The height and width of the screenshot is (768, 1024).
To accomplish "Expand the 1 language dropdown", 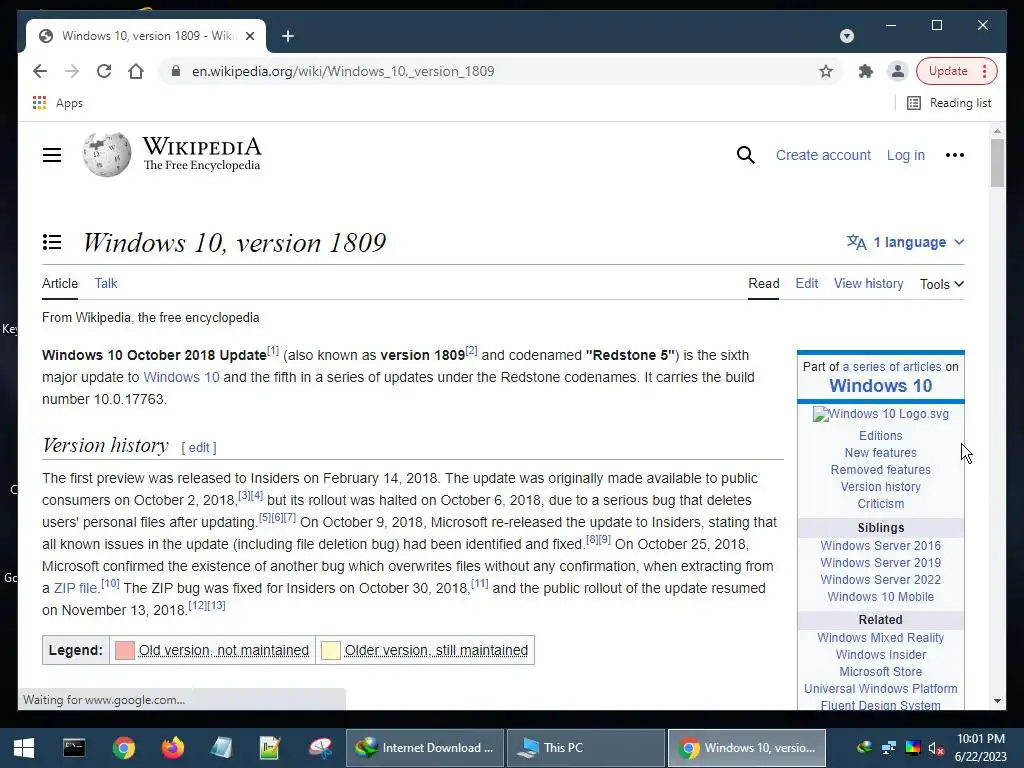I will point(905,242).
